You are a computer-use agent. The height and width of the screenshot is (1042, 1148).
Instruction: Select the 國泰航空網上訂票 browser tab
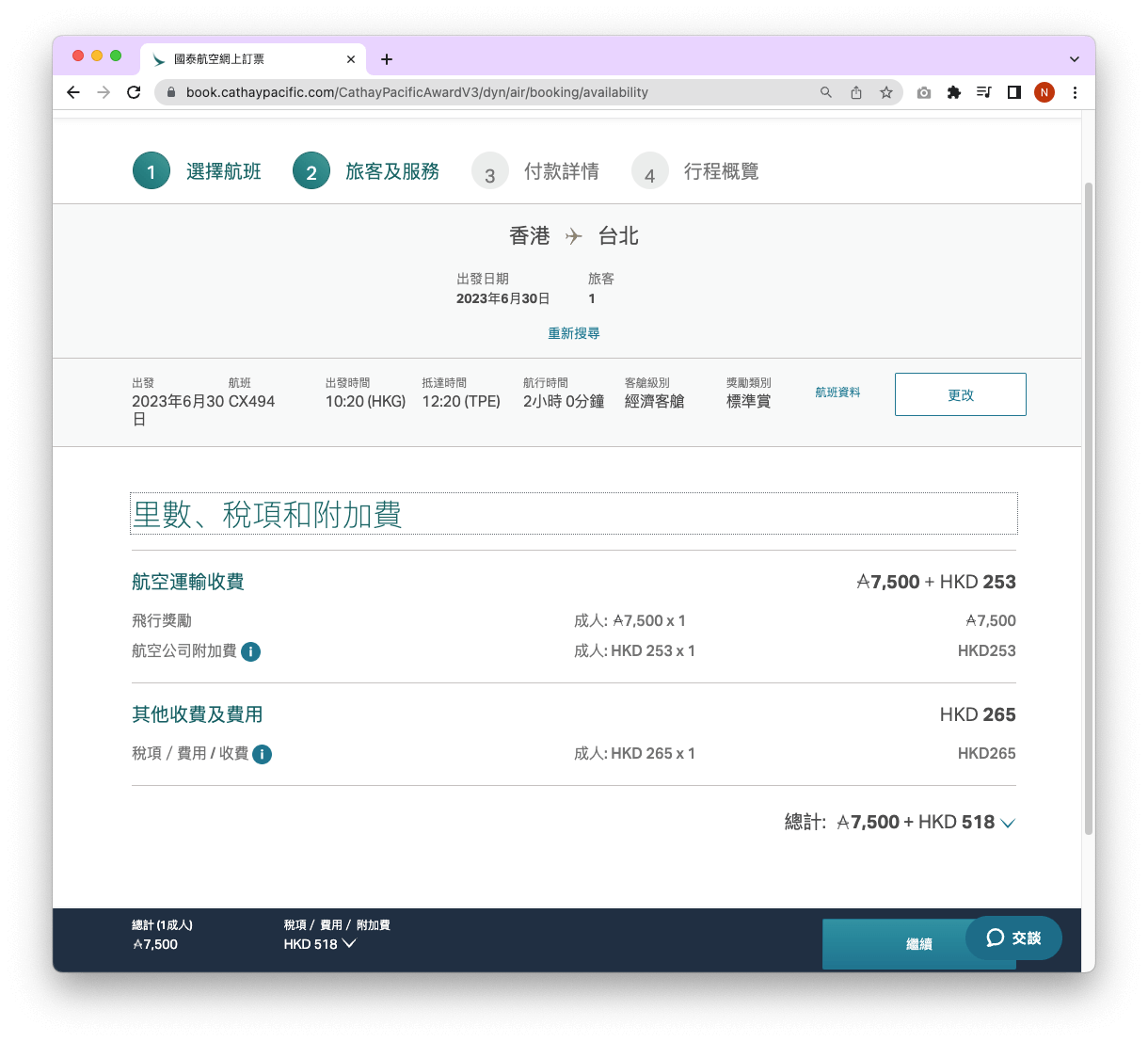(x=253, y=59)
